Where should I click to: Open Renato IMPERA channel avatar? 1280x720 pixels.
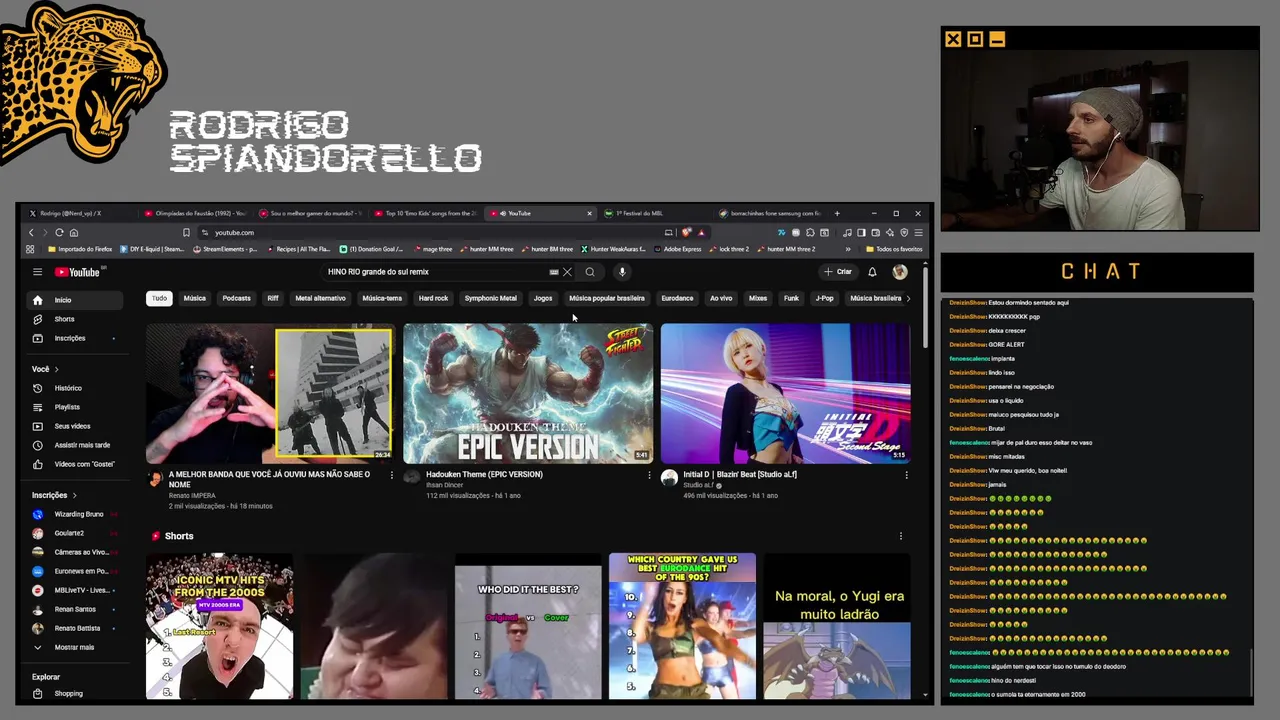coord(155,479)
